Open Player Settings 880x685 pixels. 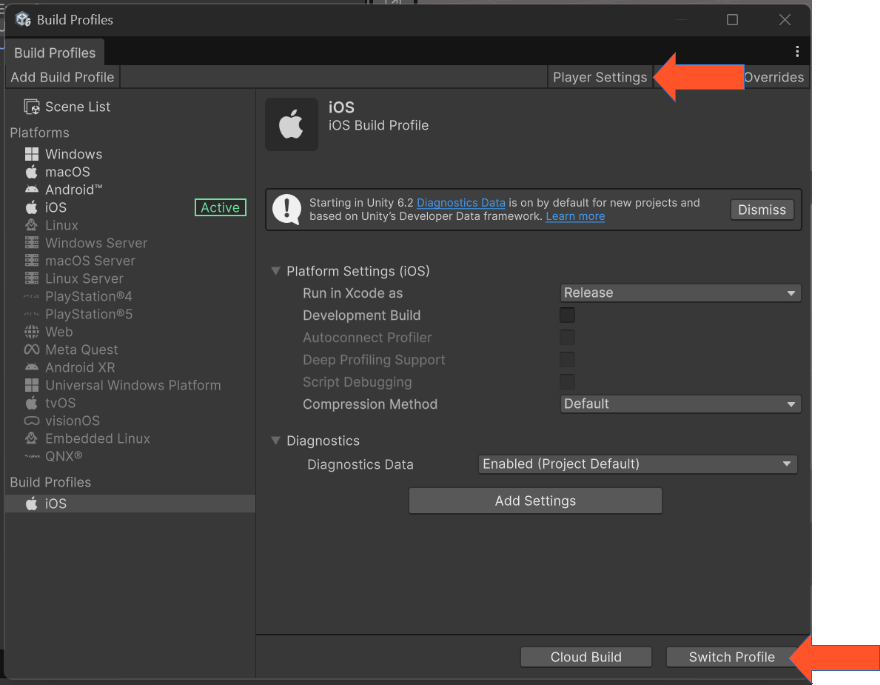600,77
